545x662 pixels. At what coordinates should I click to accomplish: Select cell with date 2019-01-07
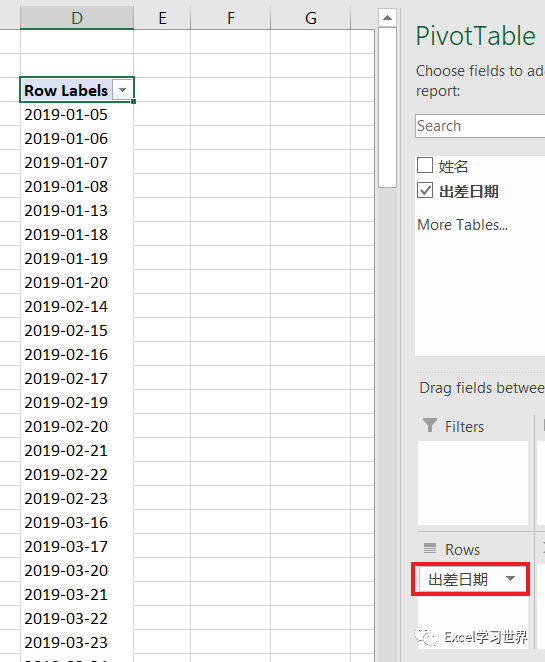pos(77,163)
